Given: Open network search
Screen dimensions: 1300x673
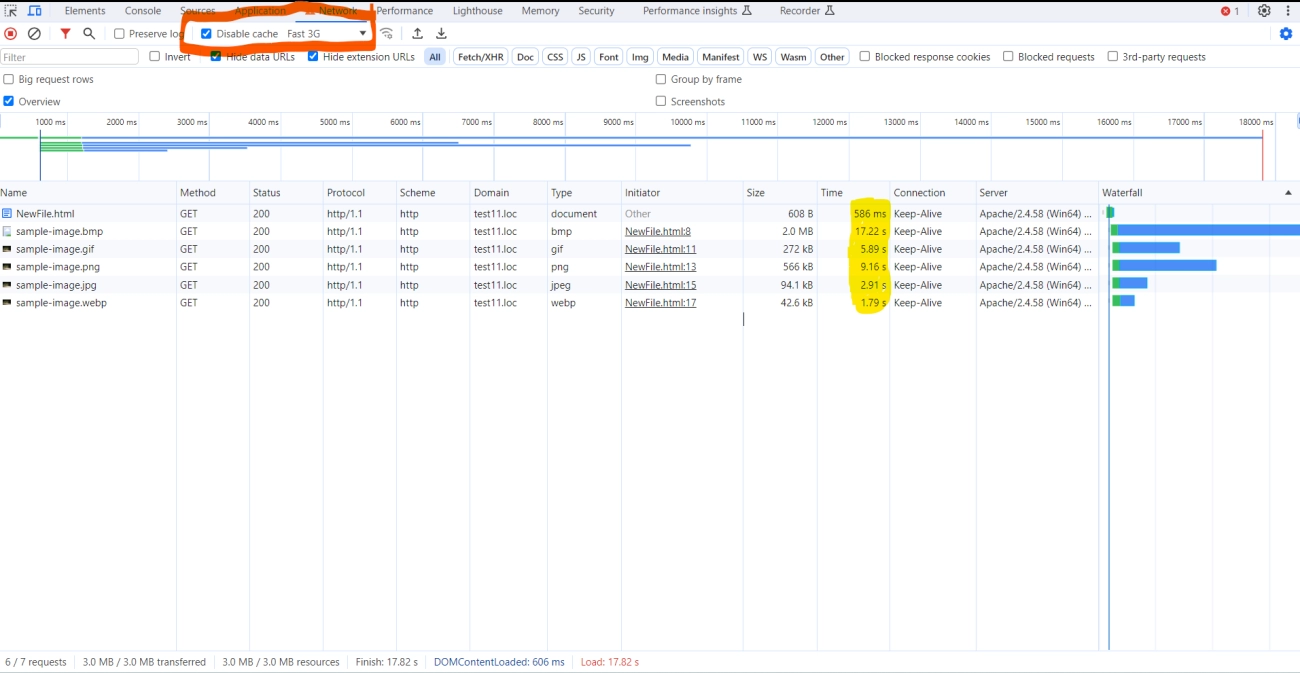Looking at the screenshot, I should coord(89,33).
